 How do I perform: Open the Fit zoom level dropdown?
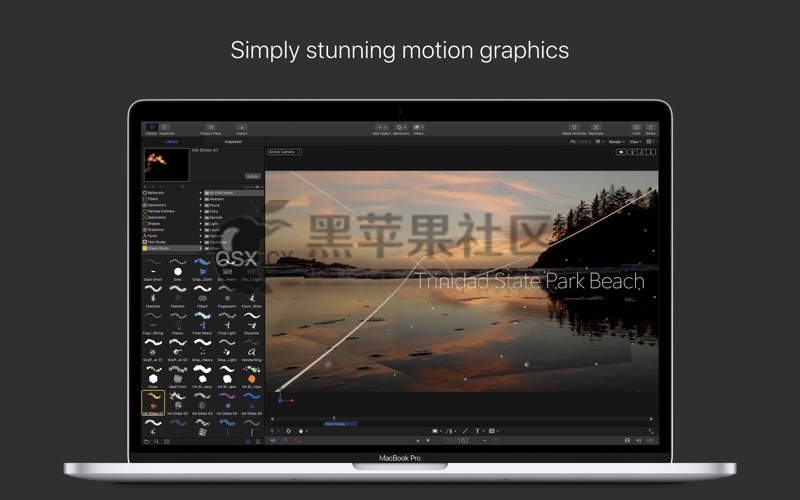click(581, 142)
